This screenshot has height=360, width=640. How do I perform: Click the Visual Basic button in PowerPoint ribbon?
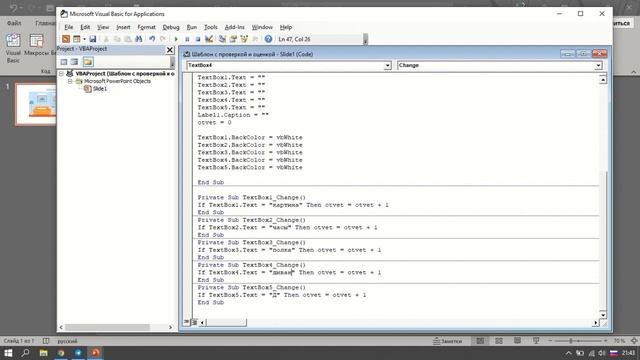(x=13, y=48)
